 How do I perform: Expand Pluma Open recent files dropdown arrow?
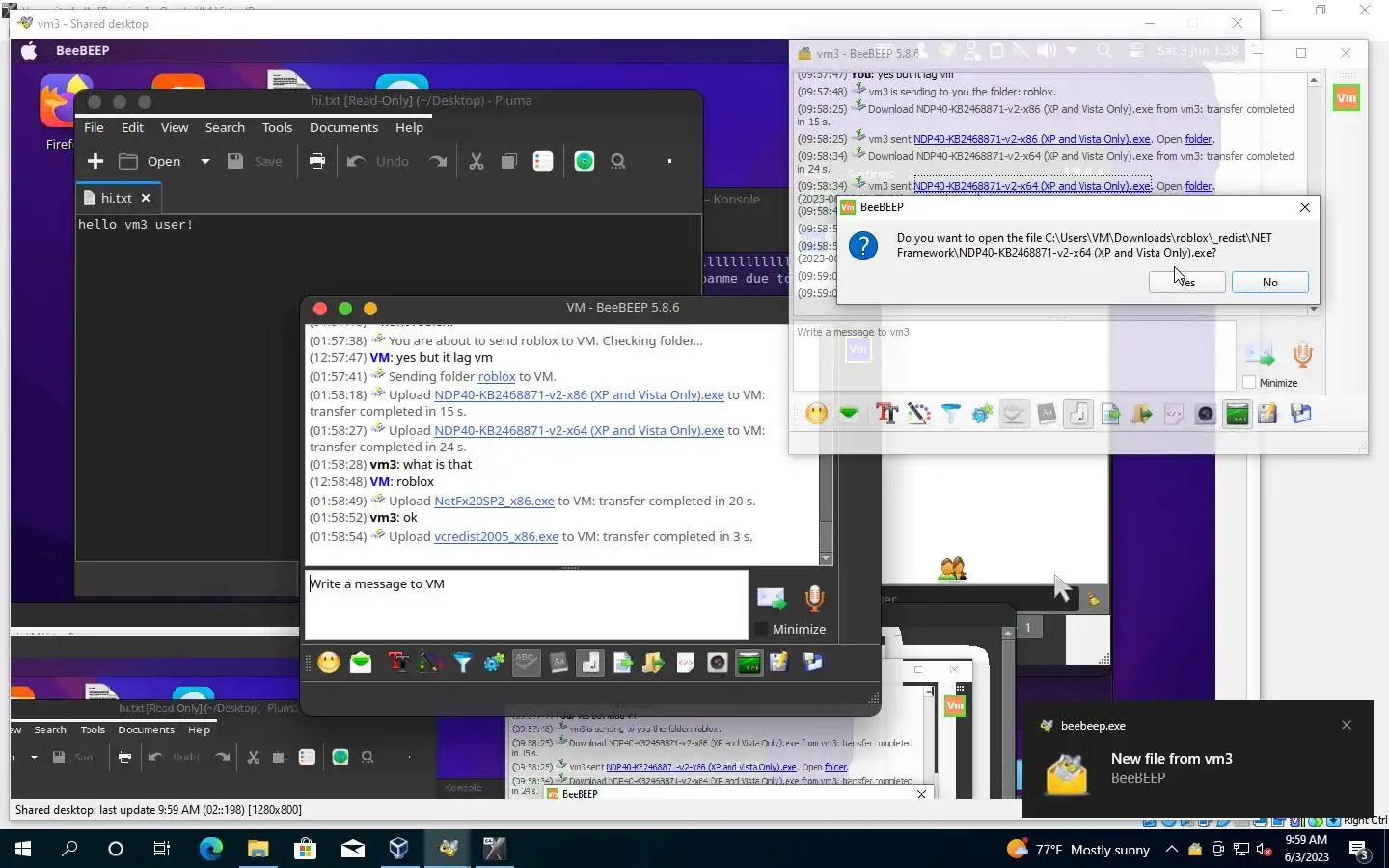204,161
